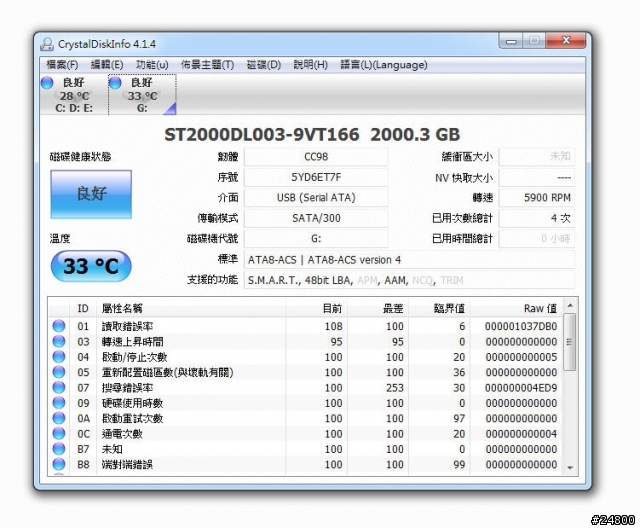The height and width of the screenshot is (528, 640).
Task: Click the scroll up arrow of SMART list
Action: [570, 306]
